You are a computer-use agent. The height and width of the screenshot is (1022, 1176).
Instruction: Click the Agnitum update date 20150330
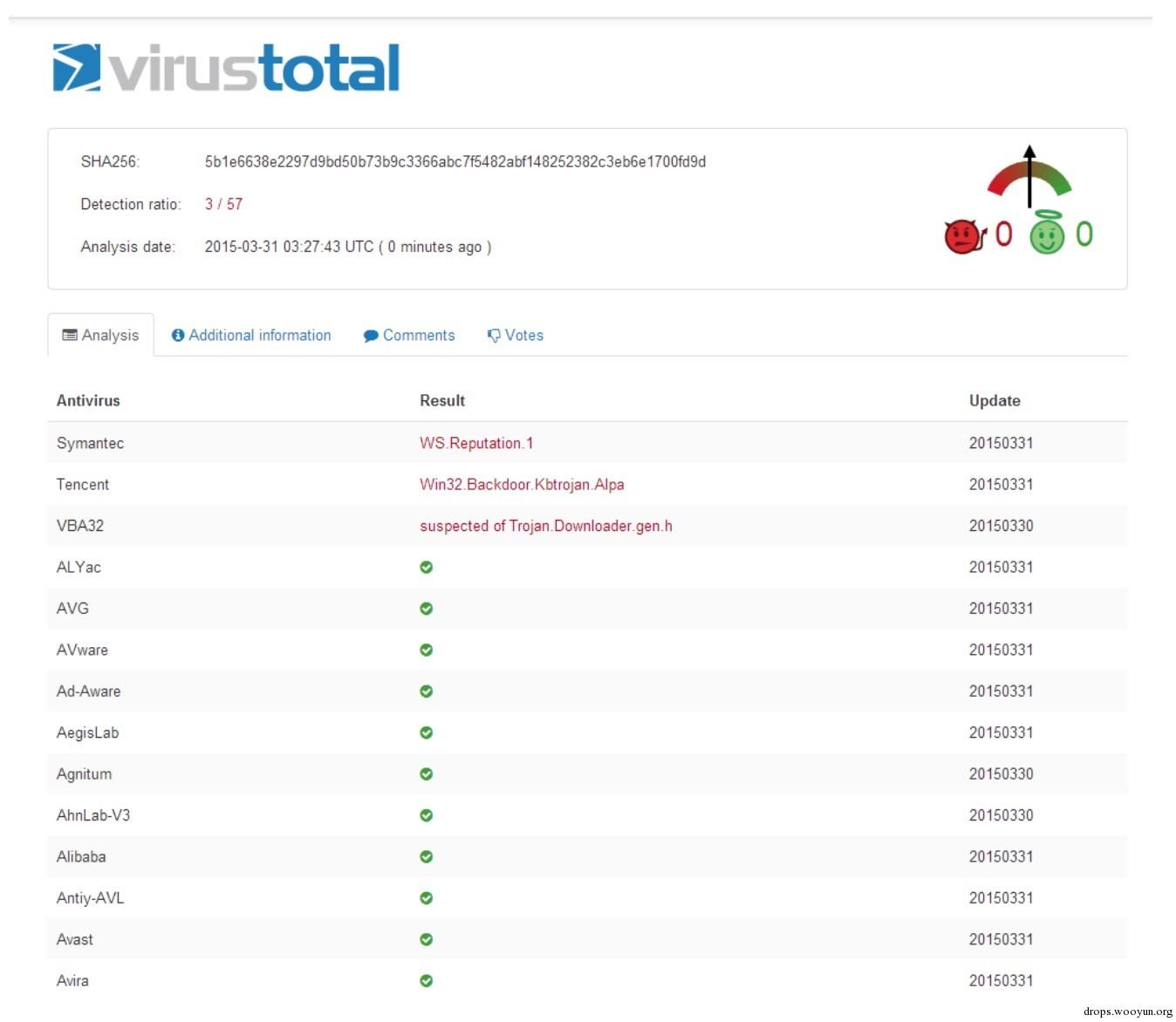pos(1001,773)
